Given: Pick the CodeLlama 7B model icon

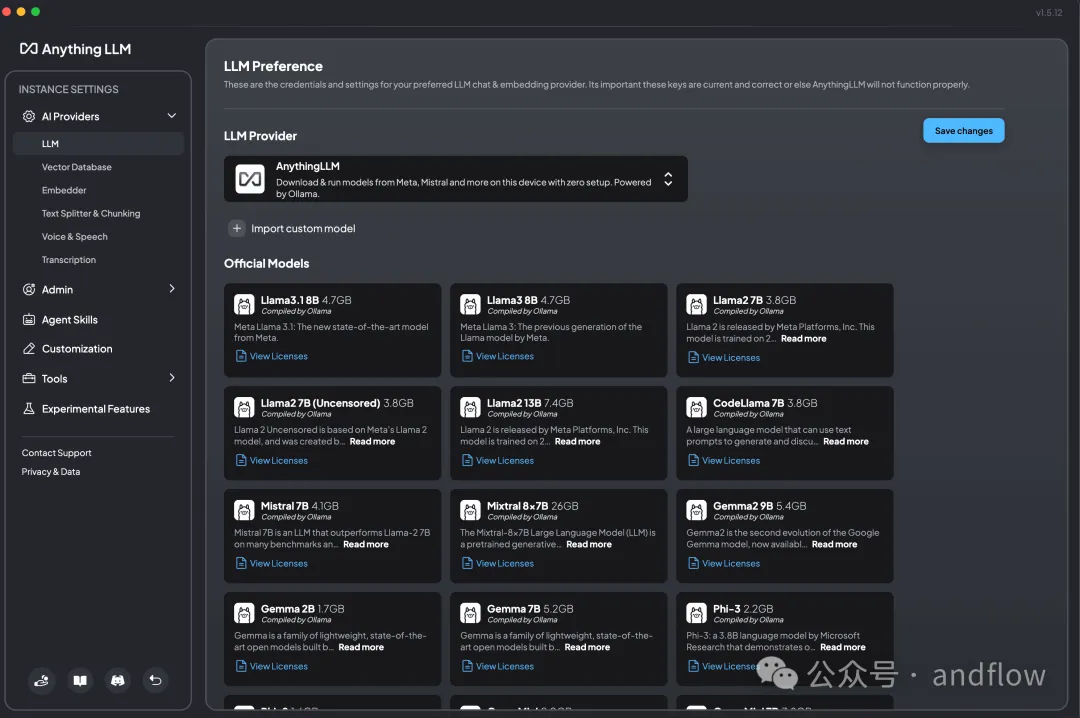Looking at the screenshot, I should click(696, 407).
